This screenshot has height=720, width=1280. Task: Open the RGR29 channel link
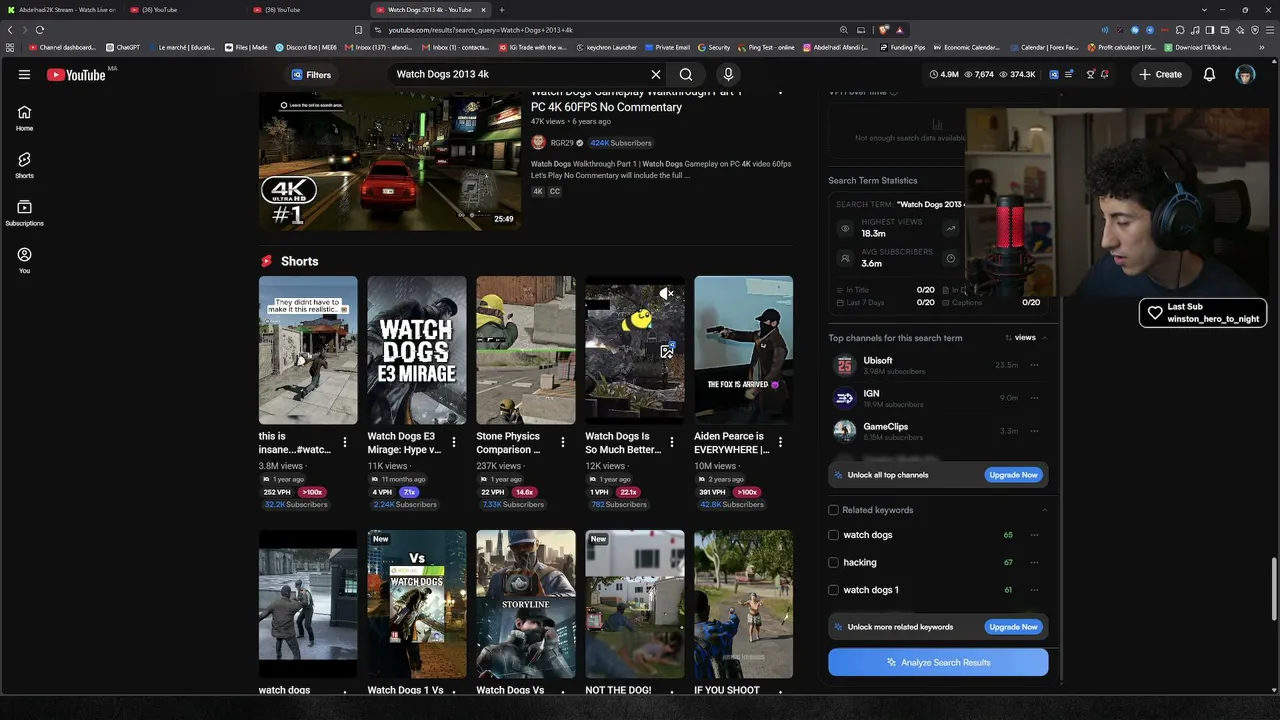[x=563, y=143]
